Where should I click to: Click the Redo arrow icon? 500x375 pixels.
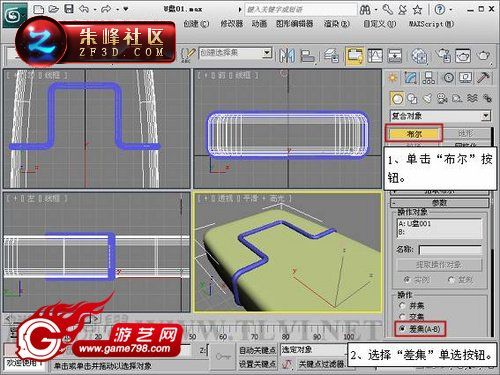(106, 9)
